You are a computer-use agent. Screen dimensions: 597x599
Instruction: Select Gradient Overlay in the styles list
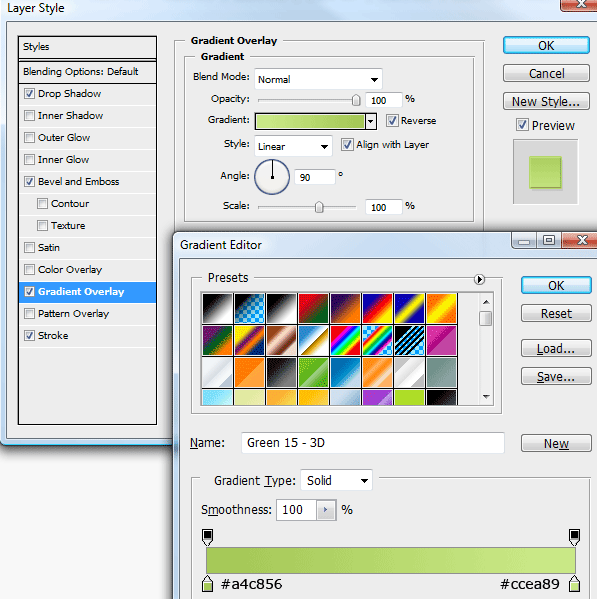tap(87, 292)
